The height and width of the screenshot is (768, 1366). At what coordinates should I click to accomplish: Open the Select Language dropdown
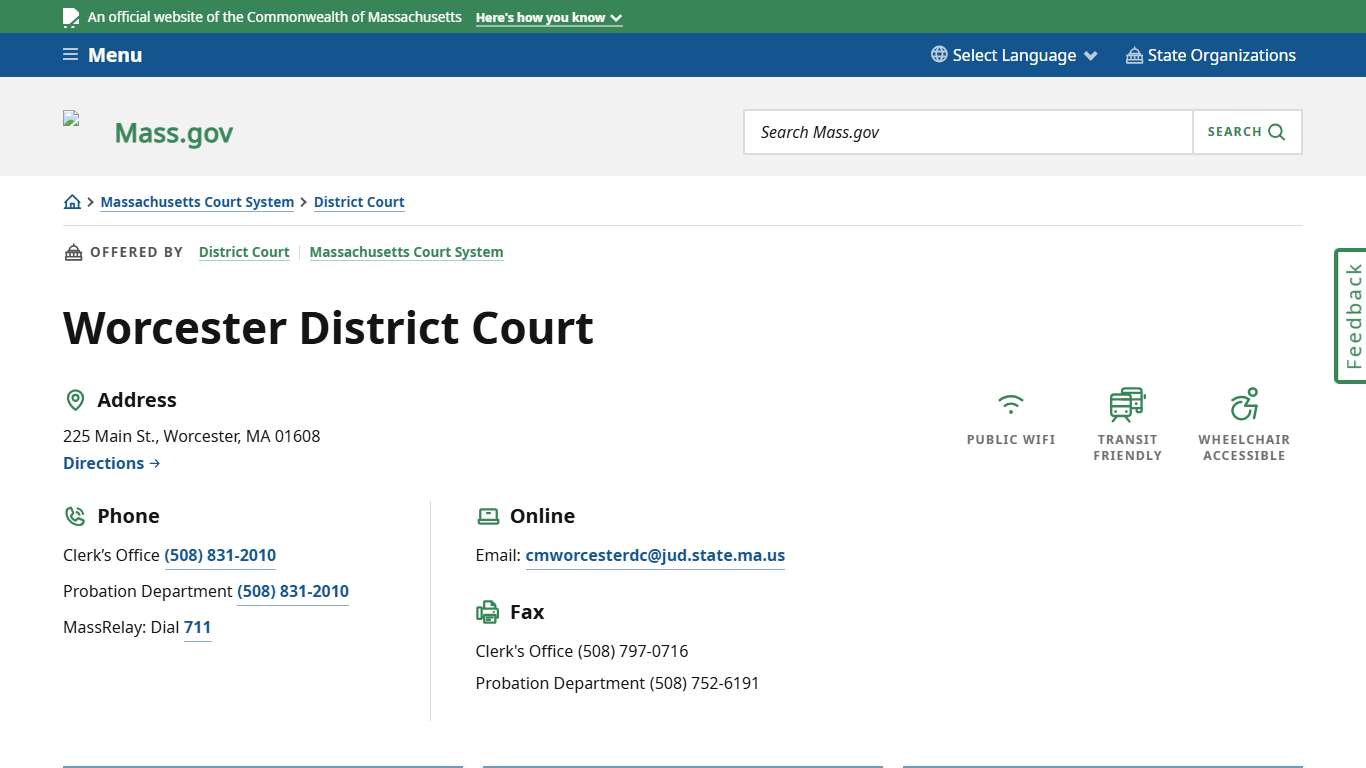(x=1014, y=55)
